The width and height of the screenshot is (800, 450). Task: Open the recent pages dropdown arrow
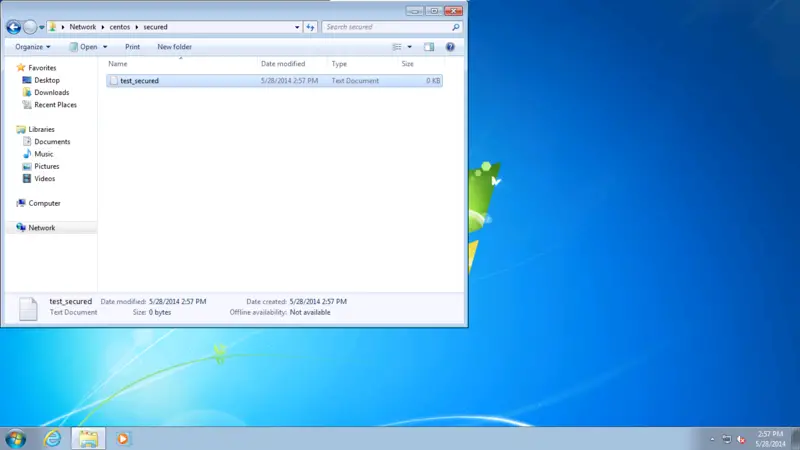point(42,28)
